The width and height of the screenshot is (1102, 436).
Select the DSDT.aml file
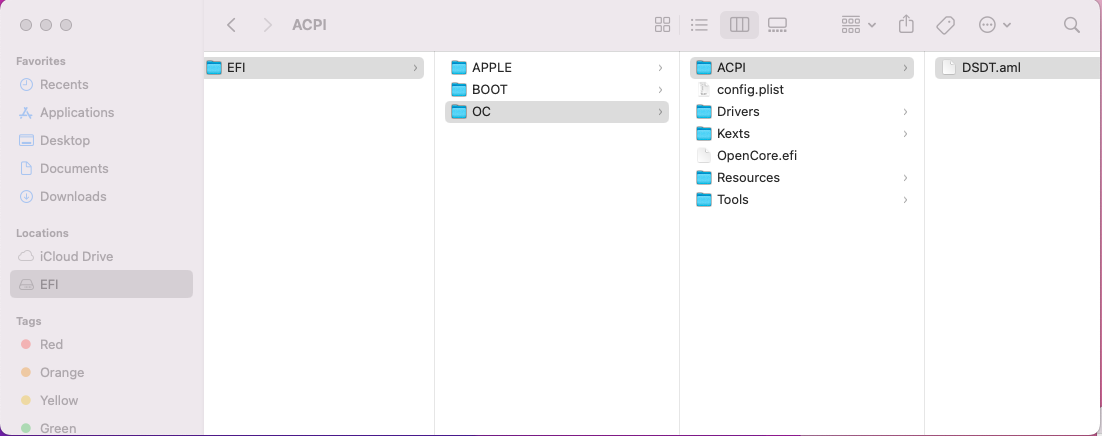[990, 68]
